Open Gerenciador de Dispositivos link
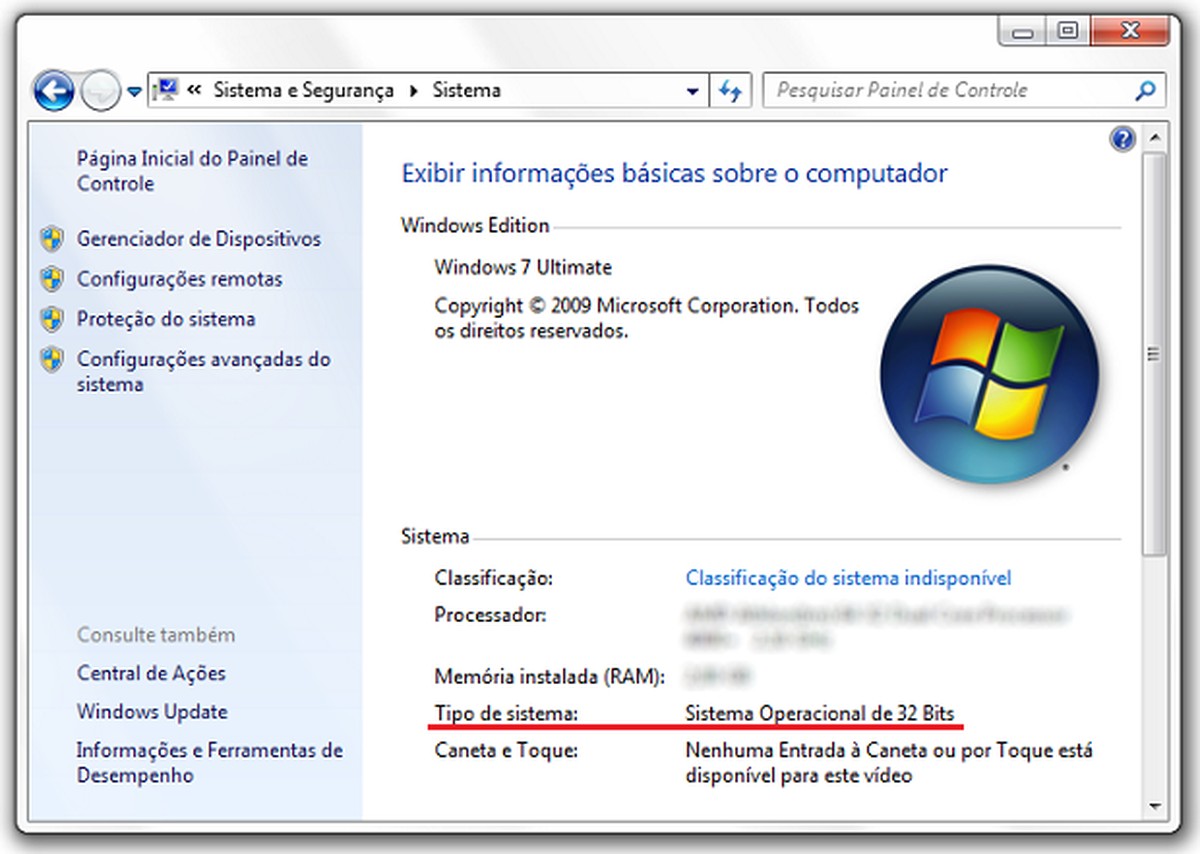Screen dimensions: 1200x854 199,239
